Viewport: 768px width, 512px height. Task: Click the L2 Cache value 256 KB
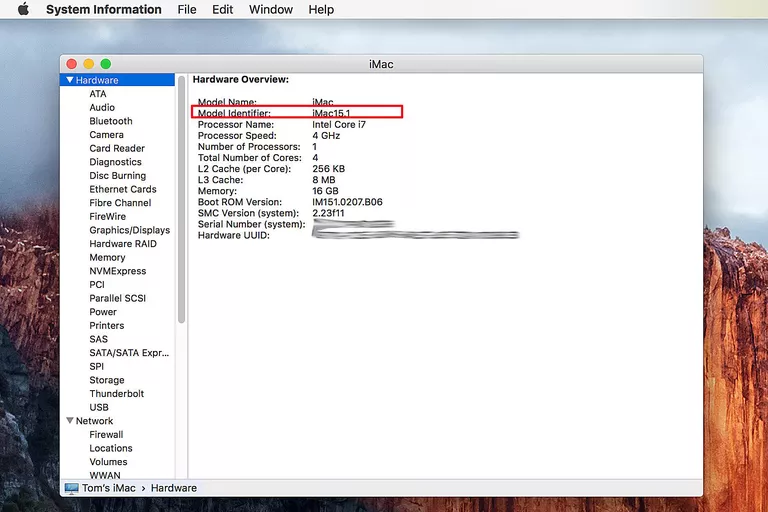click(329, 169)
